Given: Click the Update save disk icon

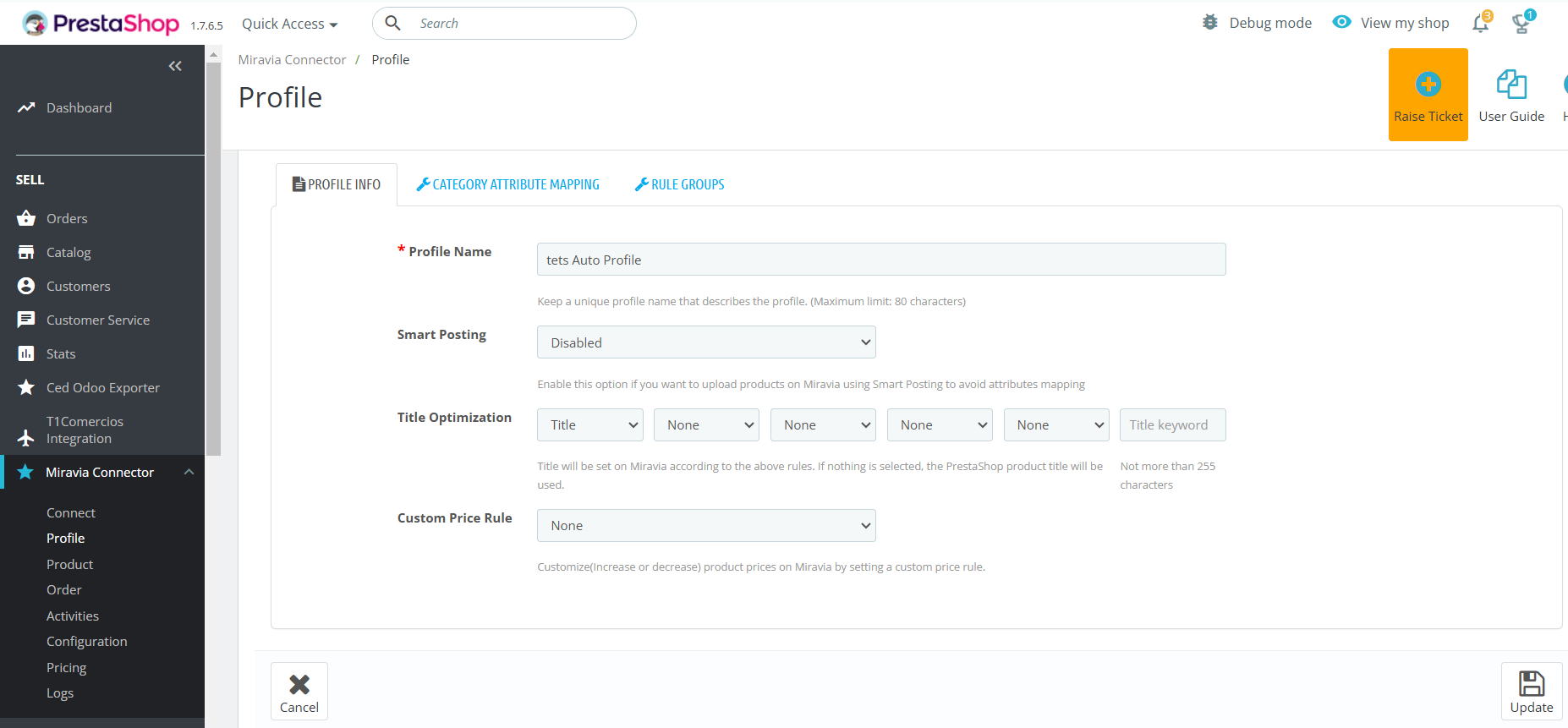Looking at the screenshot, I should pyautogui.click(x=1532, y=683).
